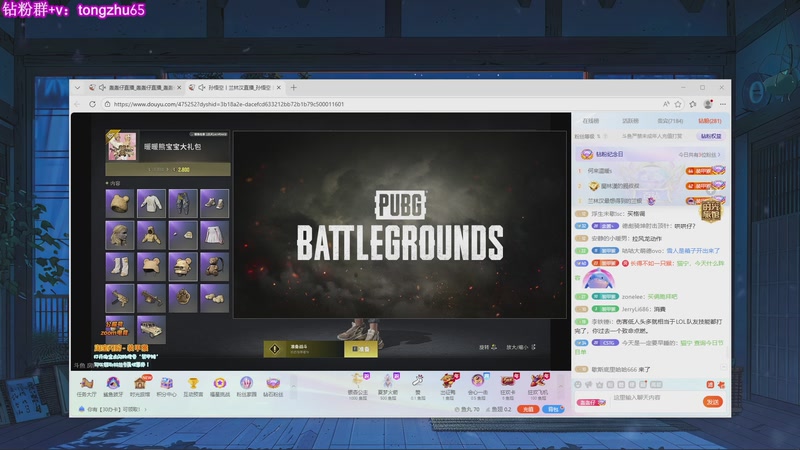Switch to the 在线榜 tab
Viewport: 800px width, 450px height.
click(591, 121)
